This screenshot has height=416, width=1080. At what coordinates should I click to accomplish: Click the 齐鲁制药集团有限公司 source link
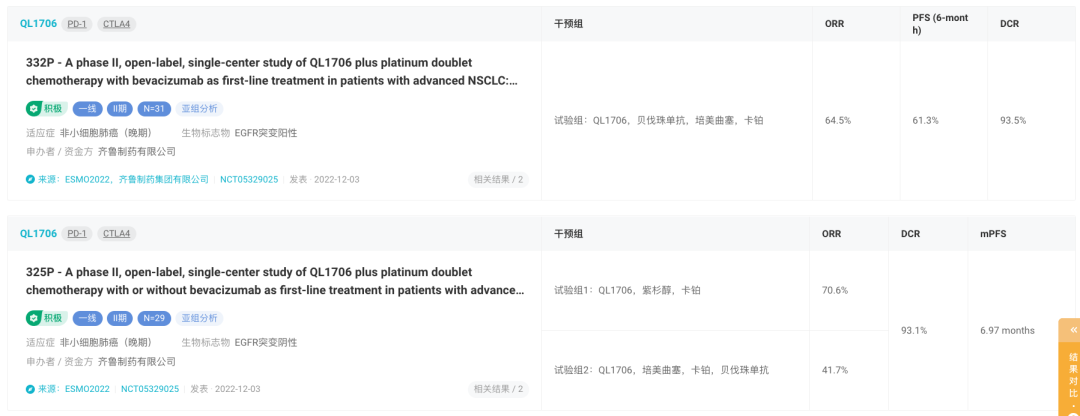[163, 179]
